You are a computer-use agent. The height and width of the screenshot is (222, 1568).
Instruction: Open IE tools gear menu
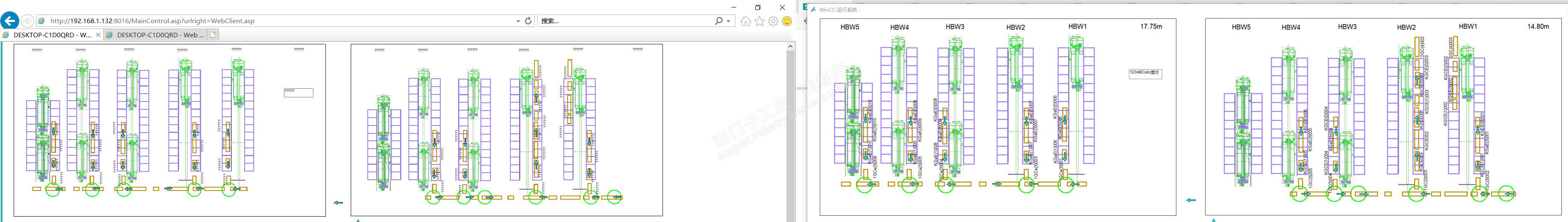(x=773, y=21)
